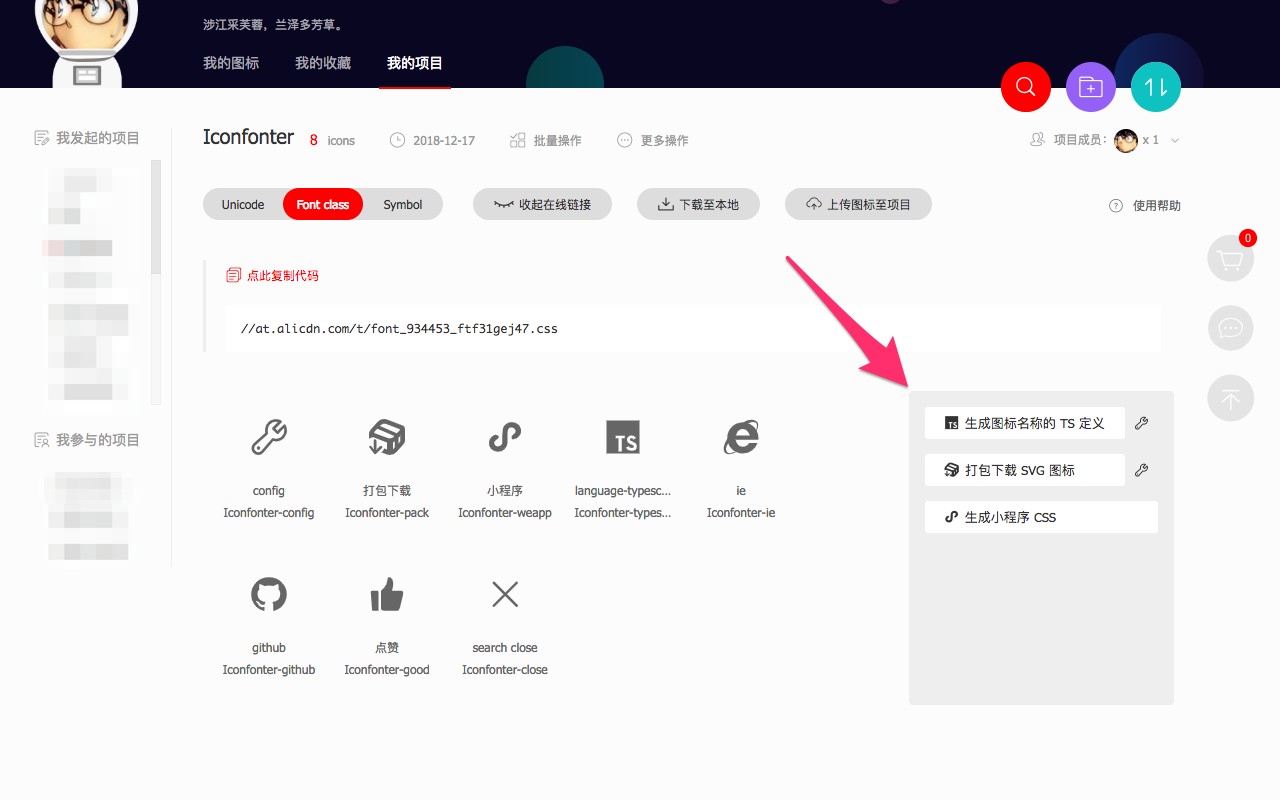Switch to Symbol mode
The height and width of the screenshot is (800, 1280).
pyautogui.click(x=402, y=205)
